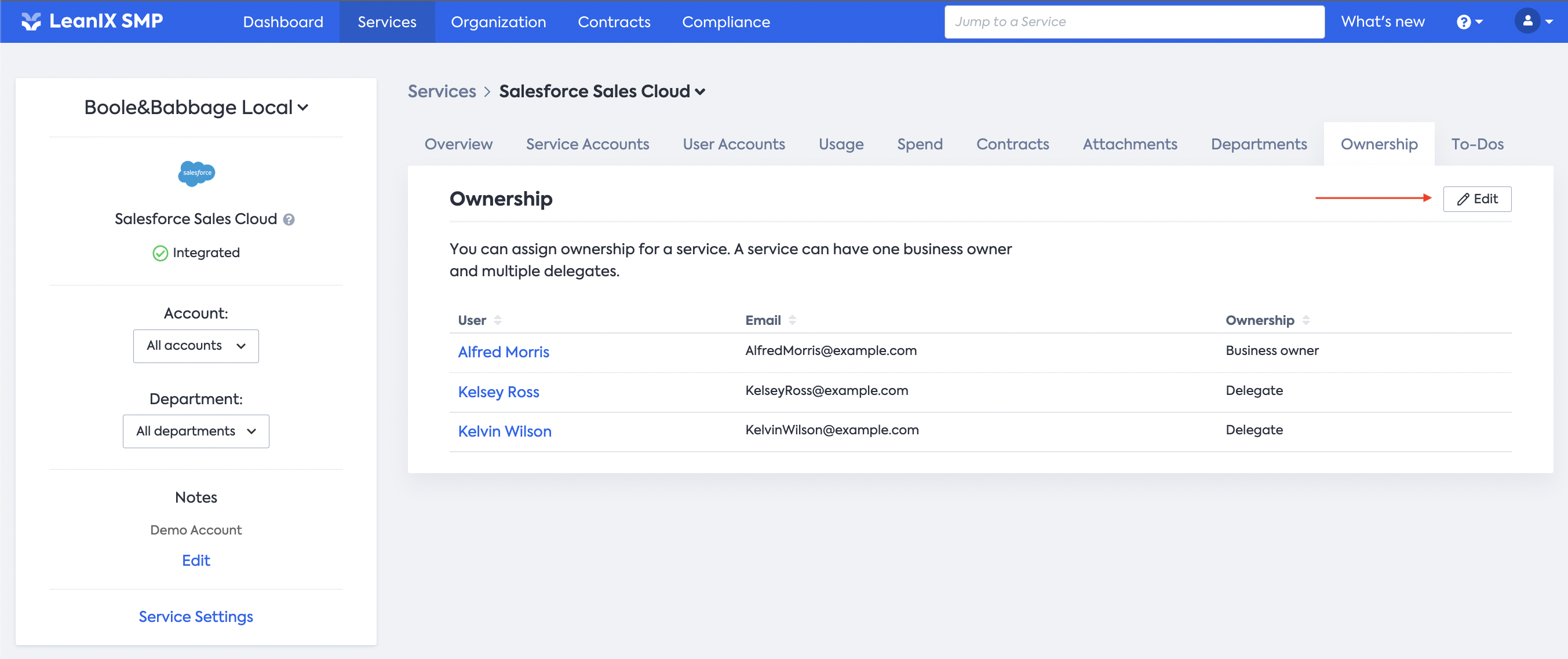The height and width of the screenshot is (659, 1568).
Task: Open the All accounts dropdown
Action: [x=196, y=346]
